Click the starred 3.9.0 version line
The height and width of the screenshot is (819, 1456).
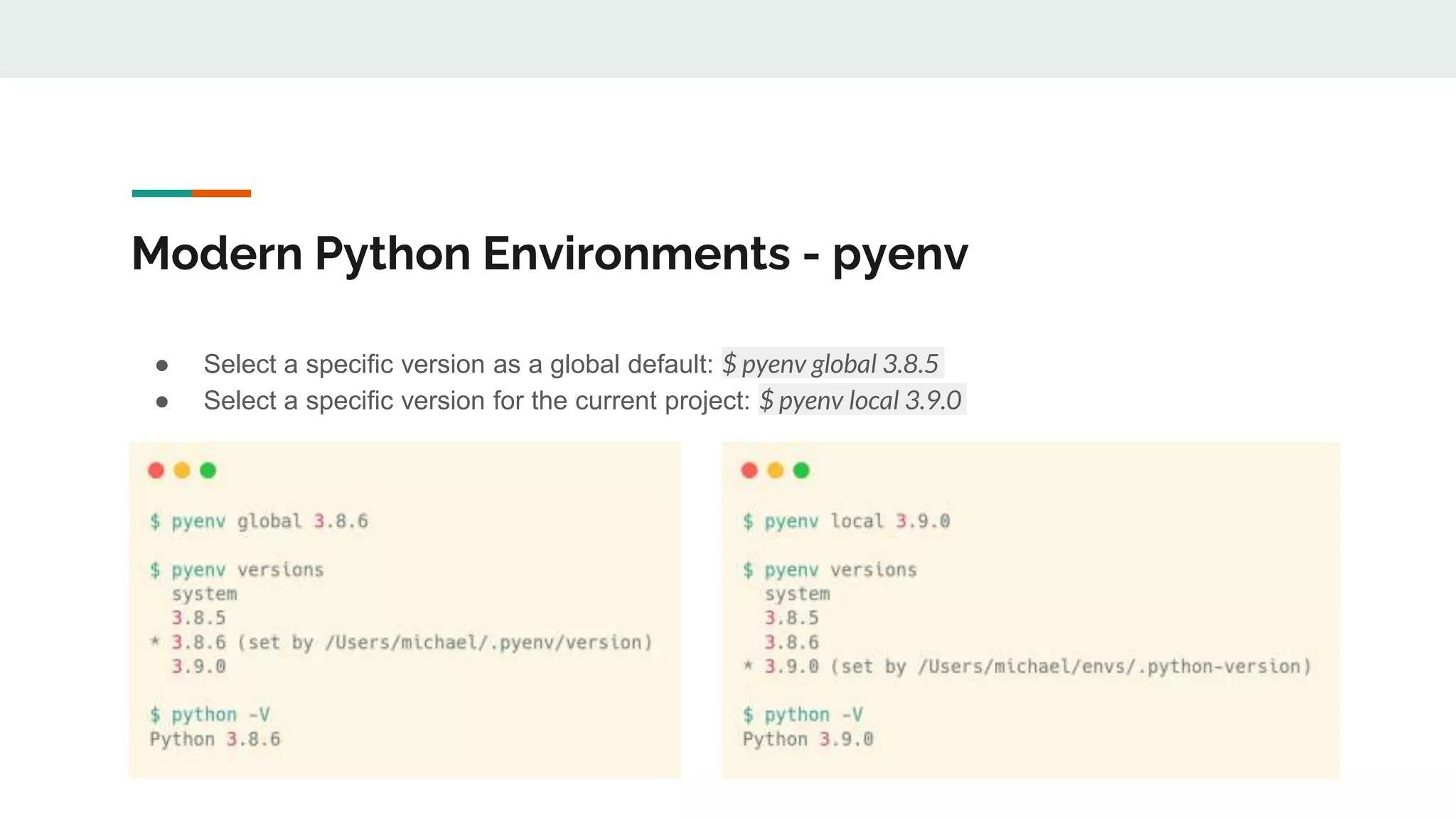coord(1027,667)
